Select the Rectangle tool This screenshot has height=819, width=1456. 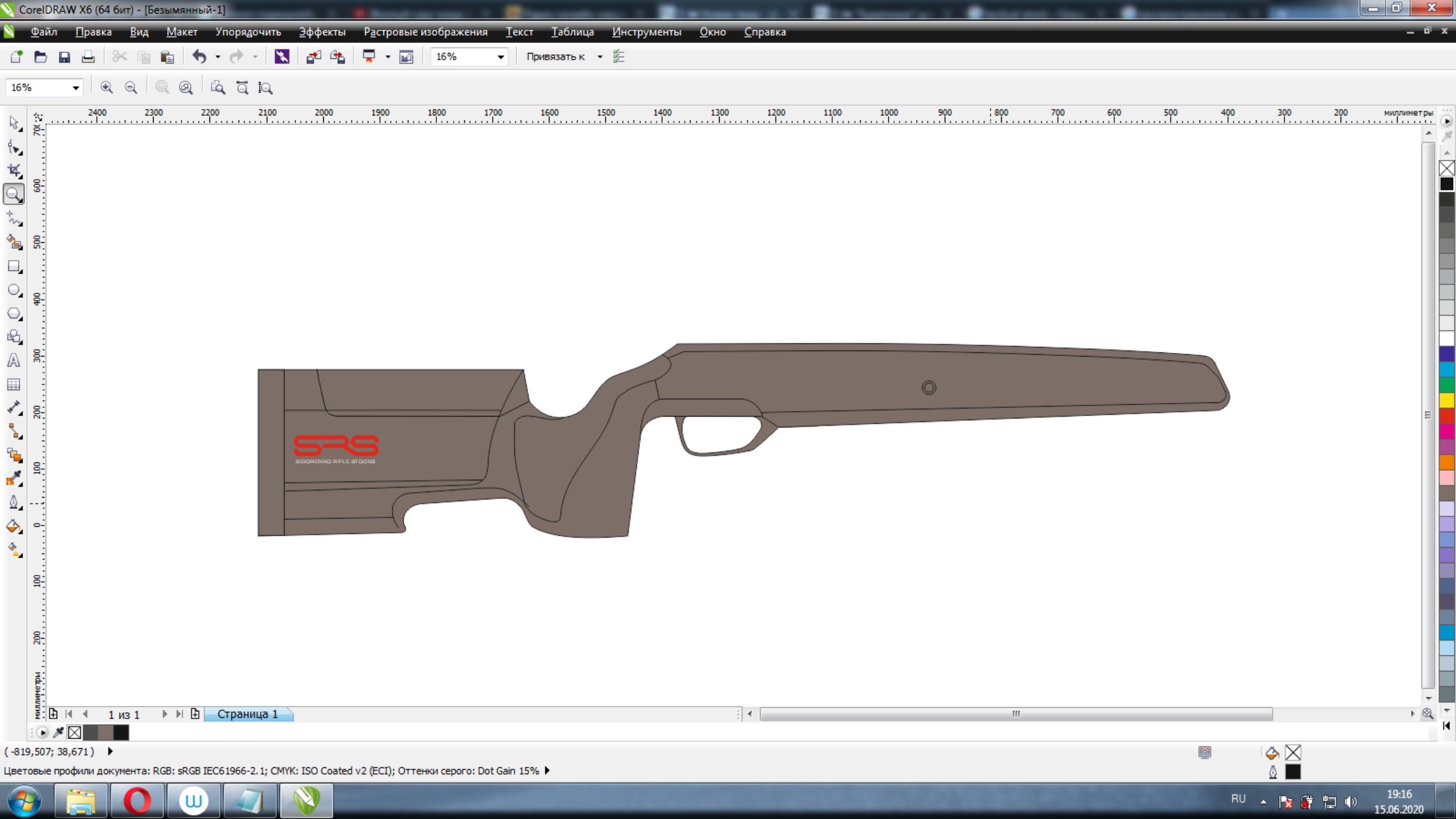[x=14, y=267]
